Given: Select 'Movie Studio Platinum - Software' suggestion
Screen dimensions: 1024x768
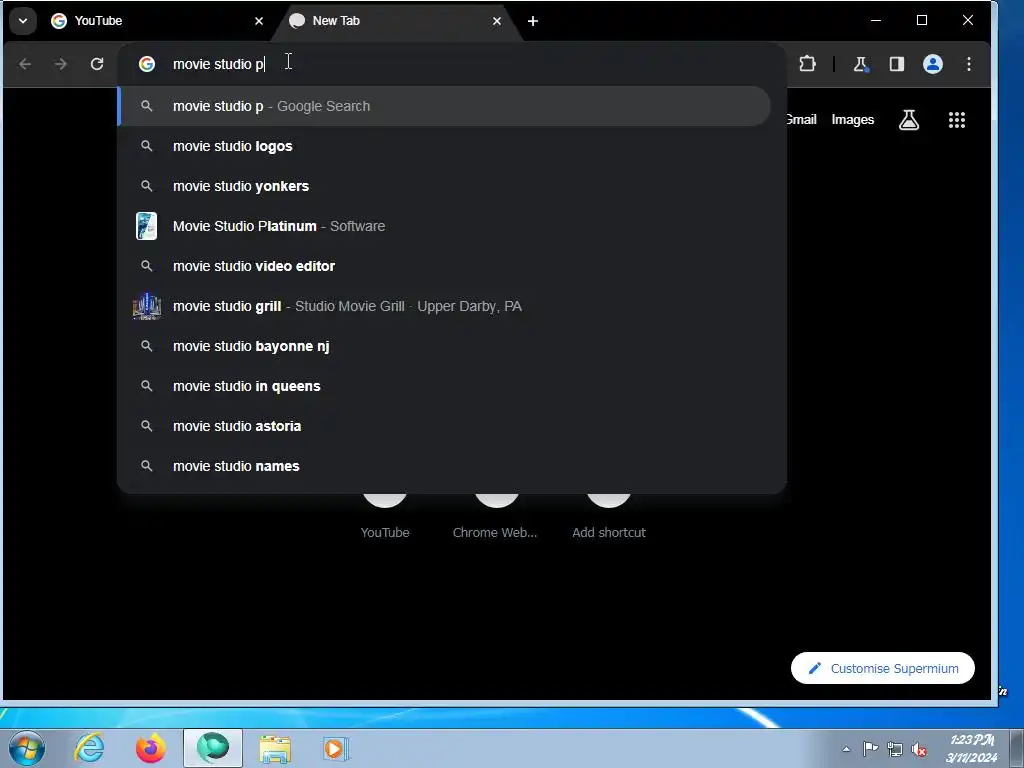Looking at the screenshot, I should tap(444, 226).
